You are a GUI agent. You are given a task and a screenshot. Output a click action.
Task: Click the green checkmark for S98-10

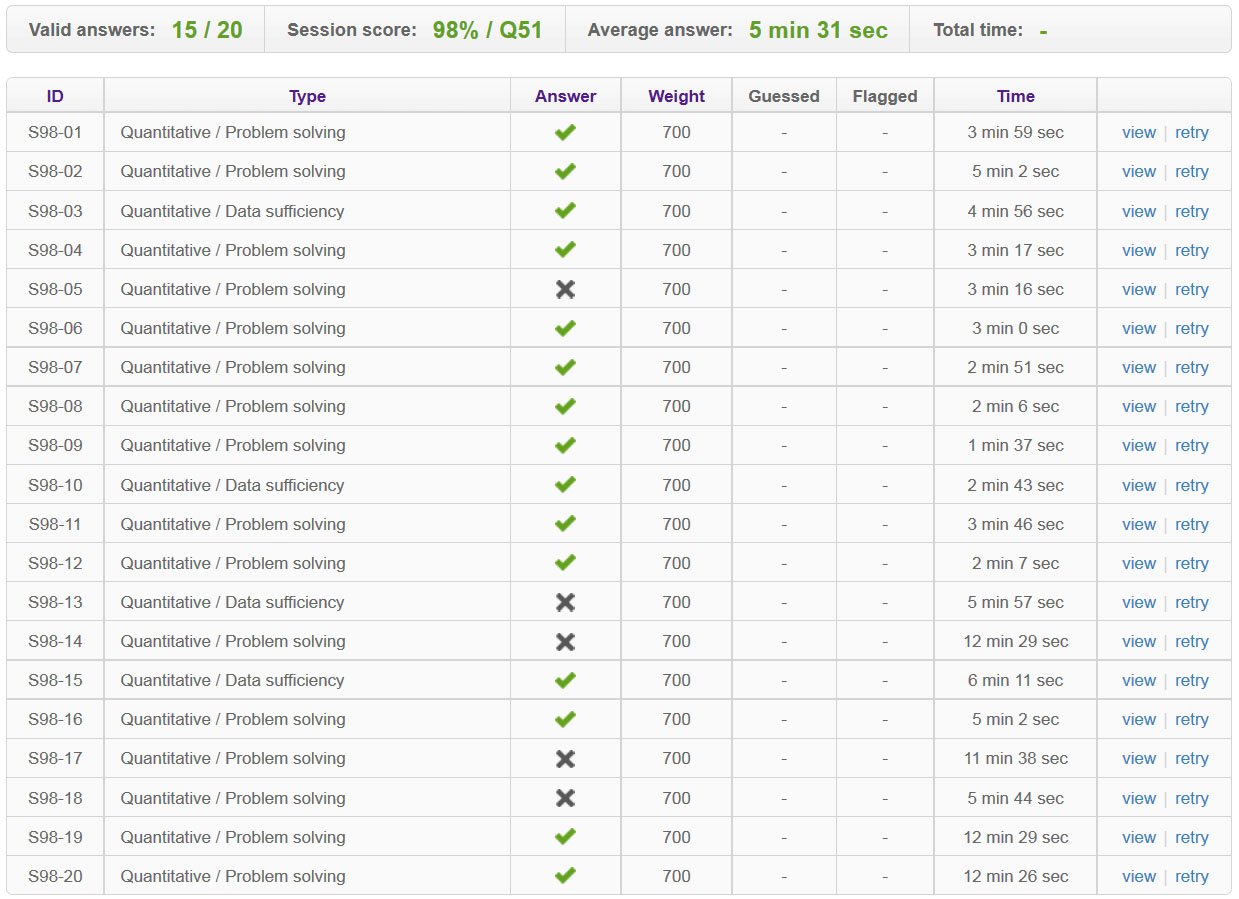565,485
